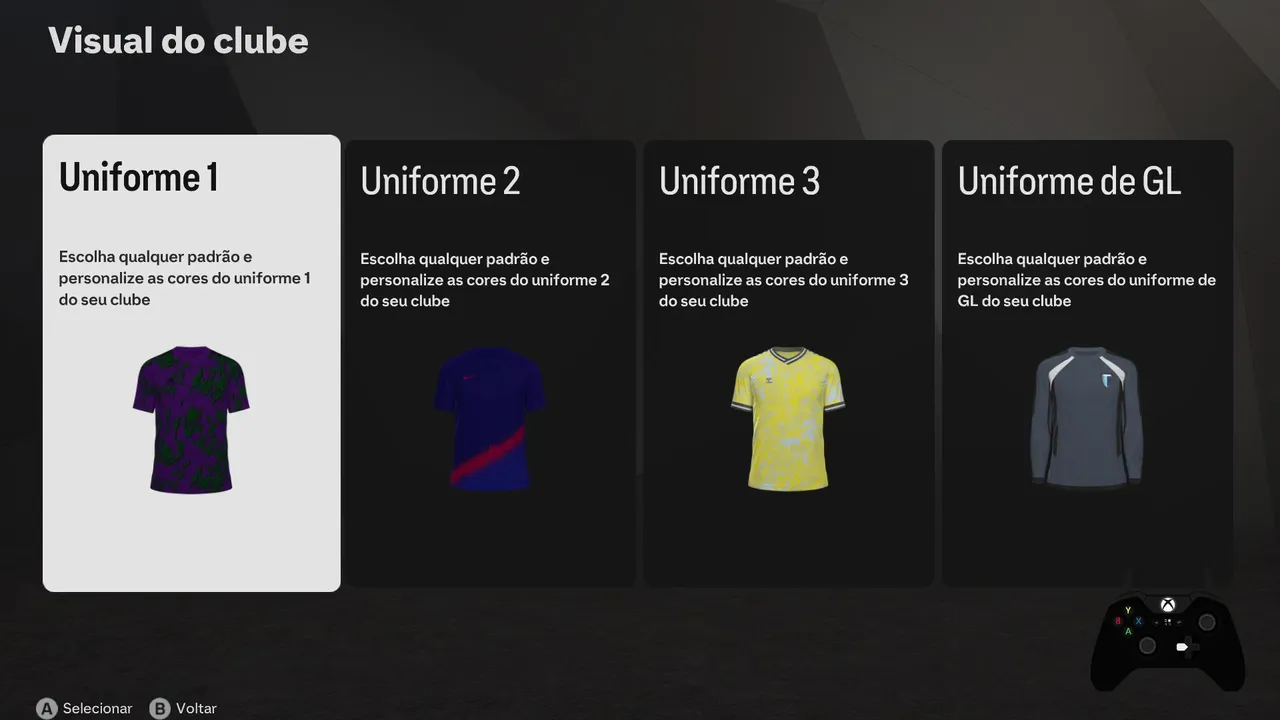Image resolution: width=1280 pixels, height=720 pixels.
Task: Click the red B button on the controller
Action: coord(1118,621)
